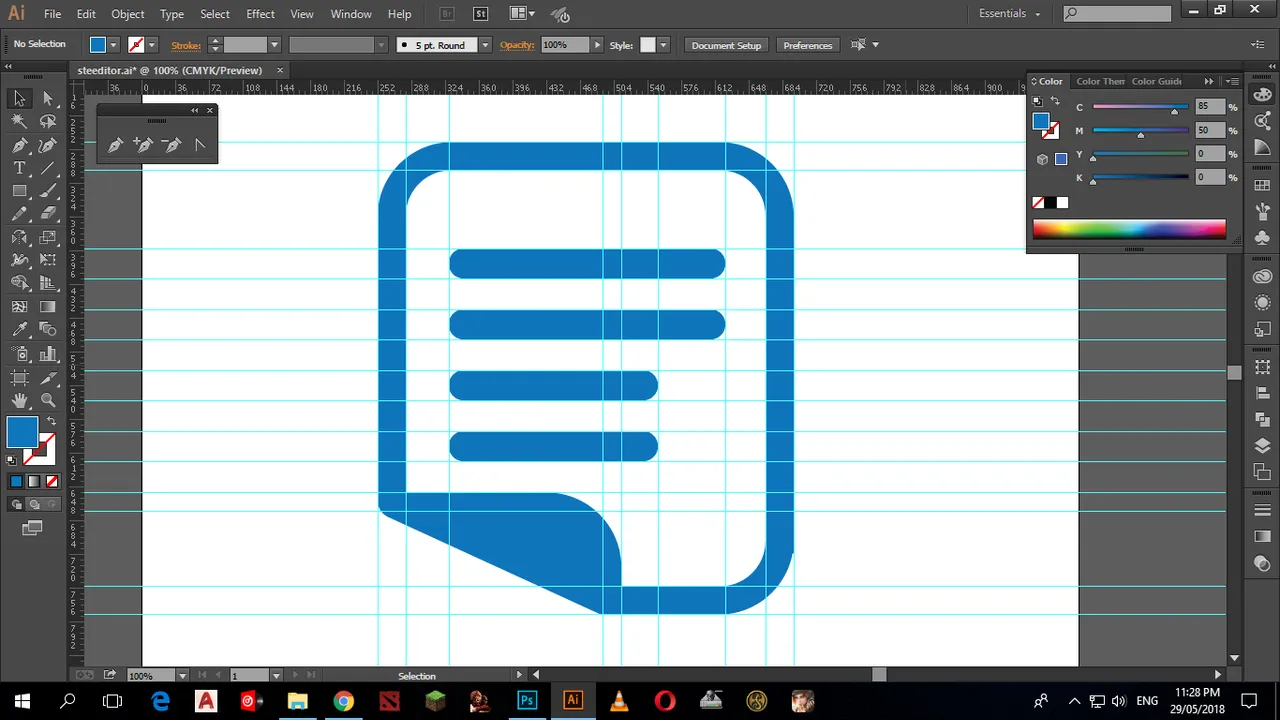Image resolution: width=1280 pixels, height=720 pixels.
Task: Select the Scale tool
Action: pos(47,237)
